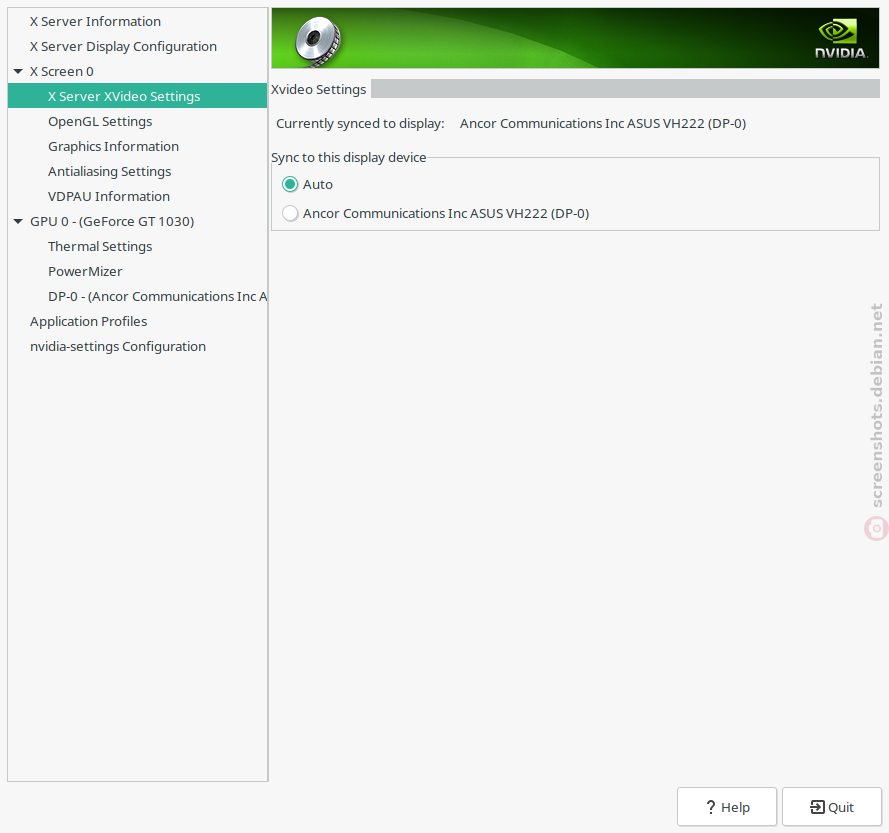Select DP-0 Ancor Communications display entry

157,296
